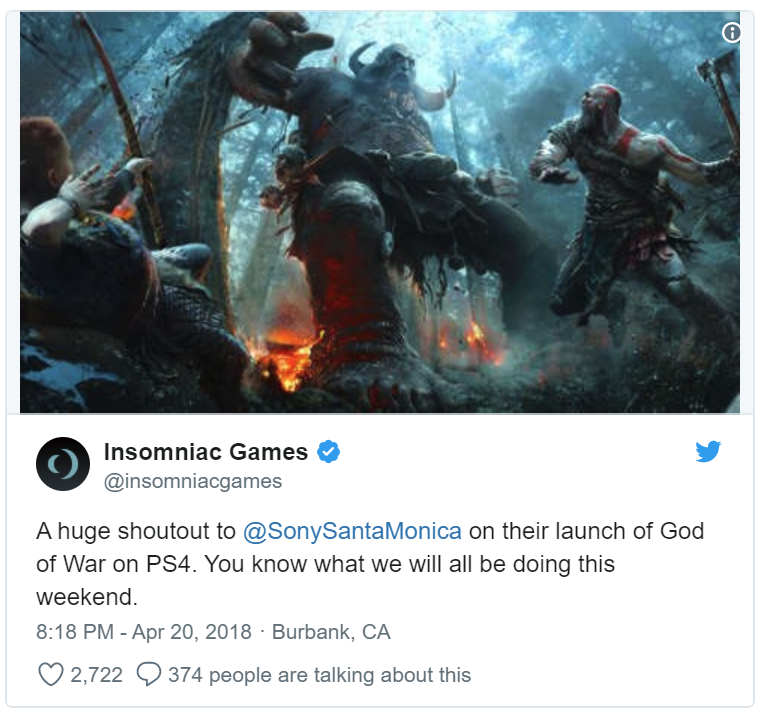The width and height of the screenshot is (765, 717).
Task: Open the @insomniacgames handle
Action: click(193, 481)
